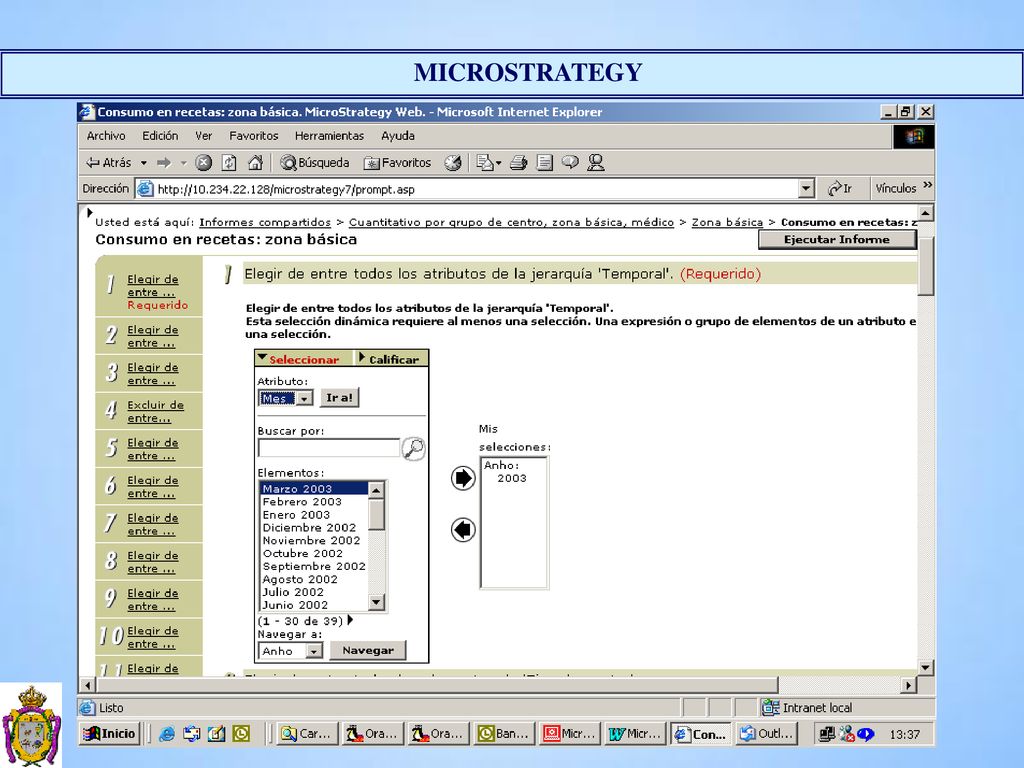The image size is (1024, 768).
Task: Go back with the Atrás arrow
Action: [108, 163]
